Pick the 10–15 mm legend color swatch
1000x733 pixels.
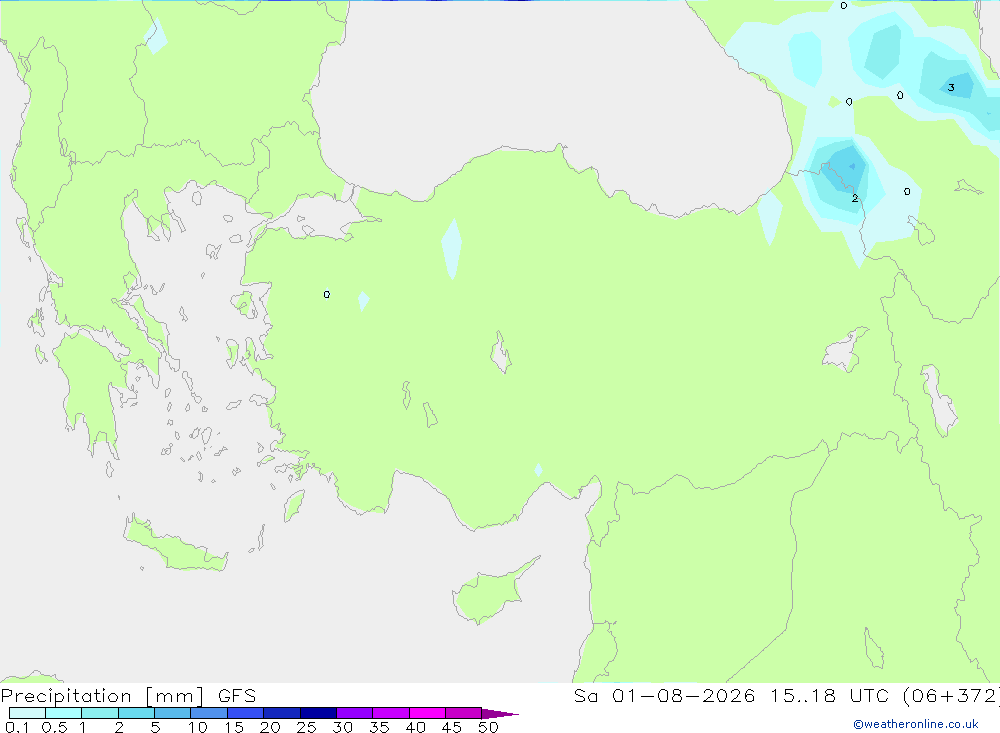209,713
